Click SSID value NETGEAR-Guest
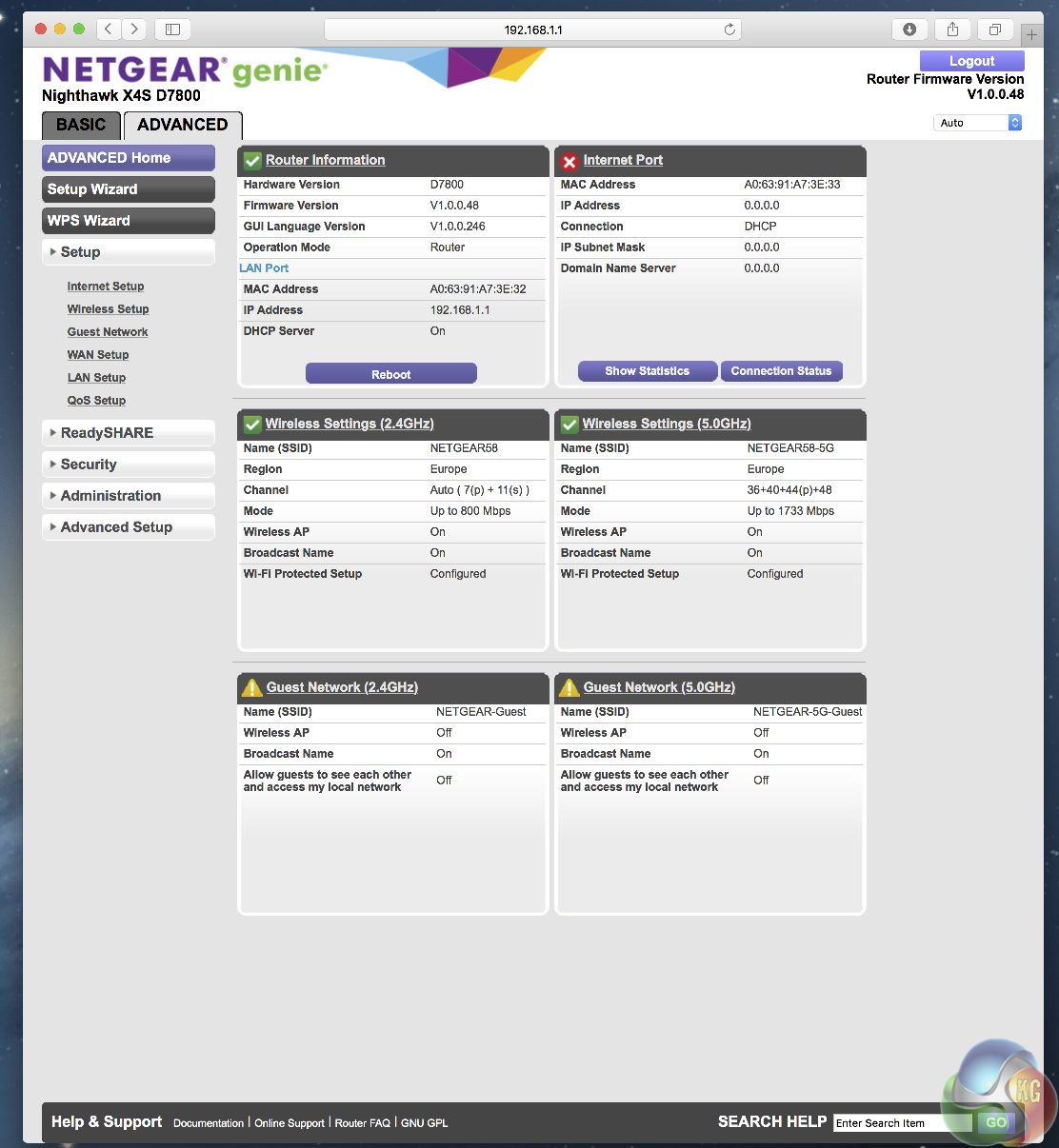This screenshot has width=1059, height=1148. [x=481, y=712]
